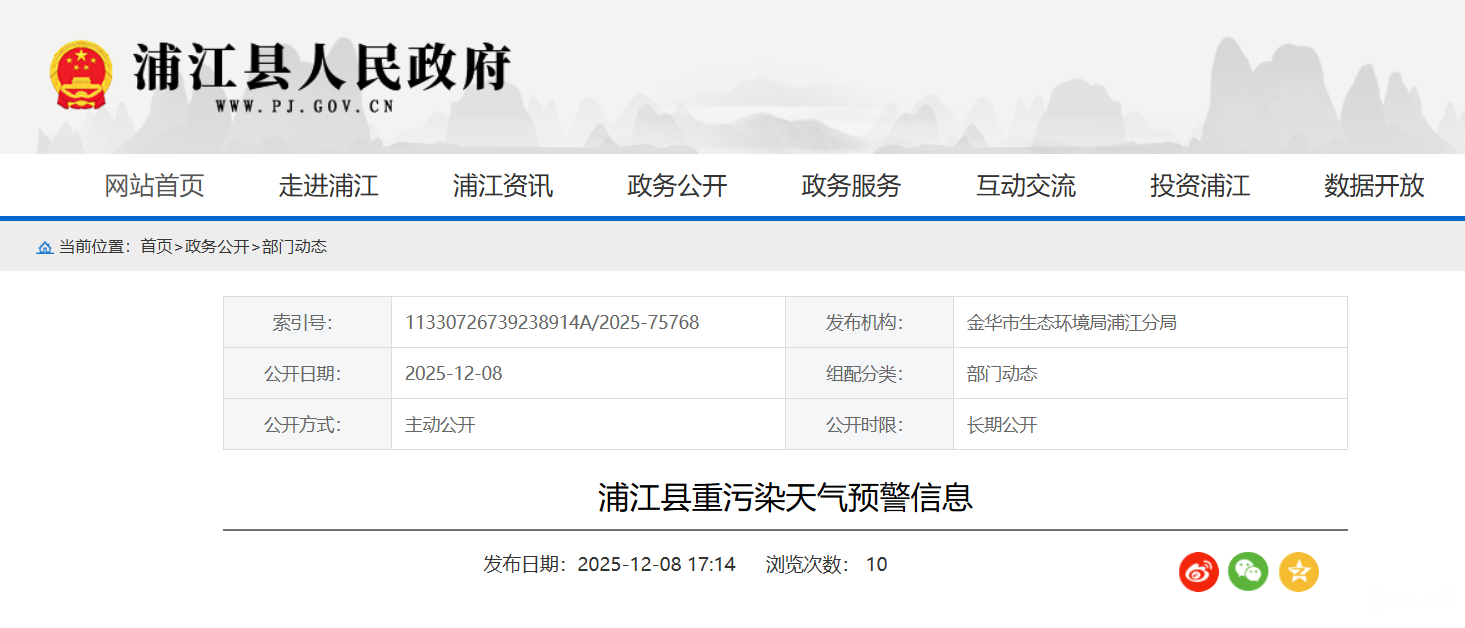Viewport: 1465px width, 628px height.
Task: Click the national emblem logo
Action: 82,75
